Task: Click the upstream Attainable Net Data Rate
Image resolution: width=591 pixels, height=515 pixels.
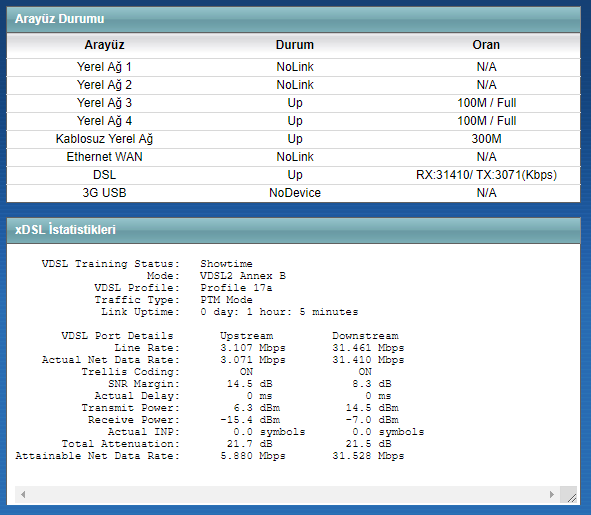Action: [253, 456]
